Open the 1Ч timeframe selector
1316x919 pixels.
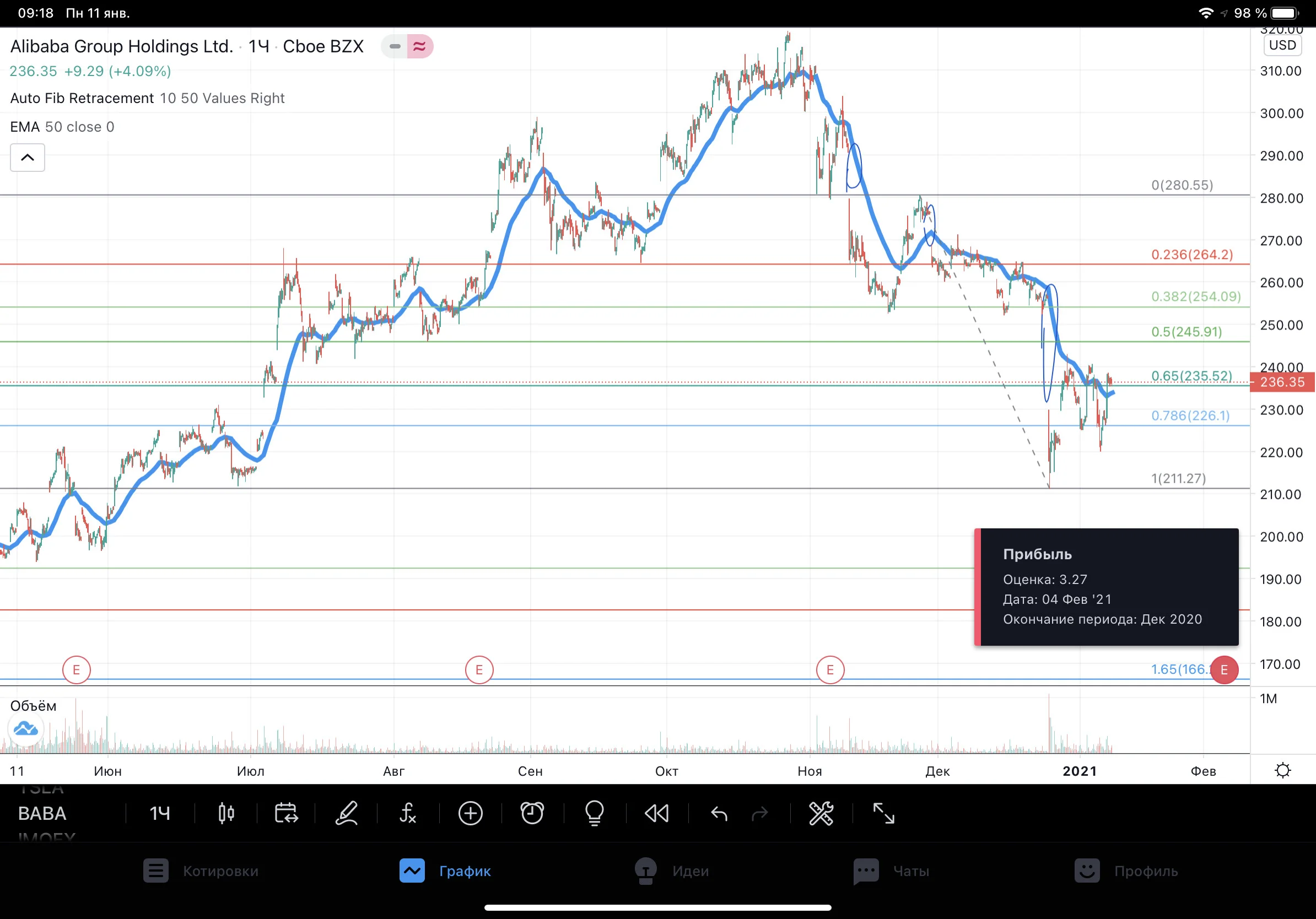(160, 813)
